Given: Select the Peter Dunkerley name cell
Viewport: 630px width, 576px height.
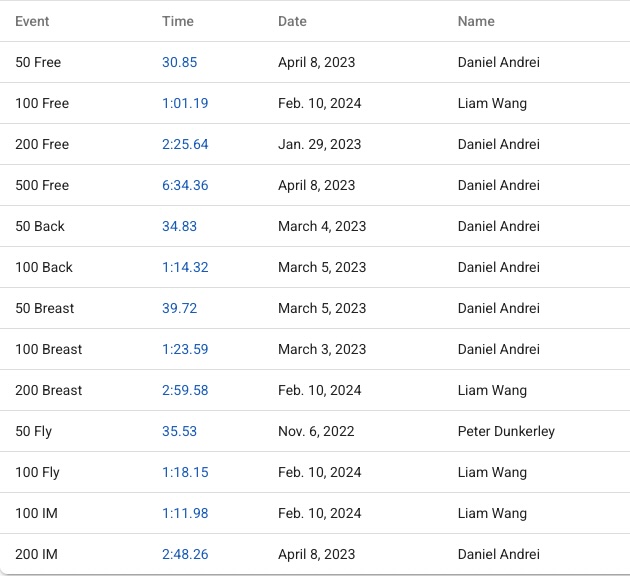Looking at the screenshot, I should pyautogui.click(x=506, y=431).
